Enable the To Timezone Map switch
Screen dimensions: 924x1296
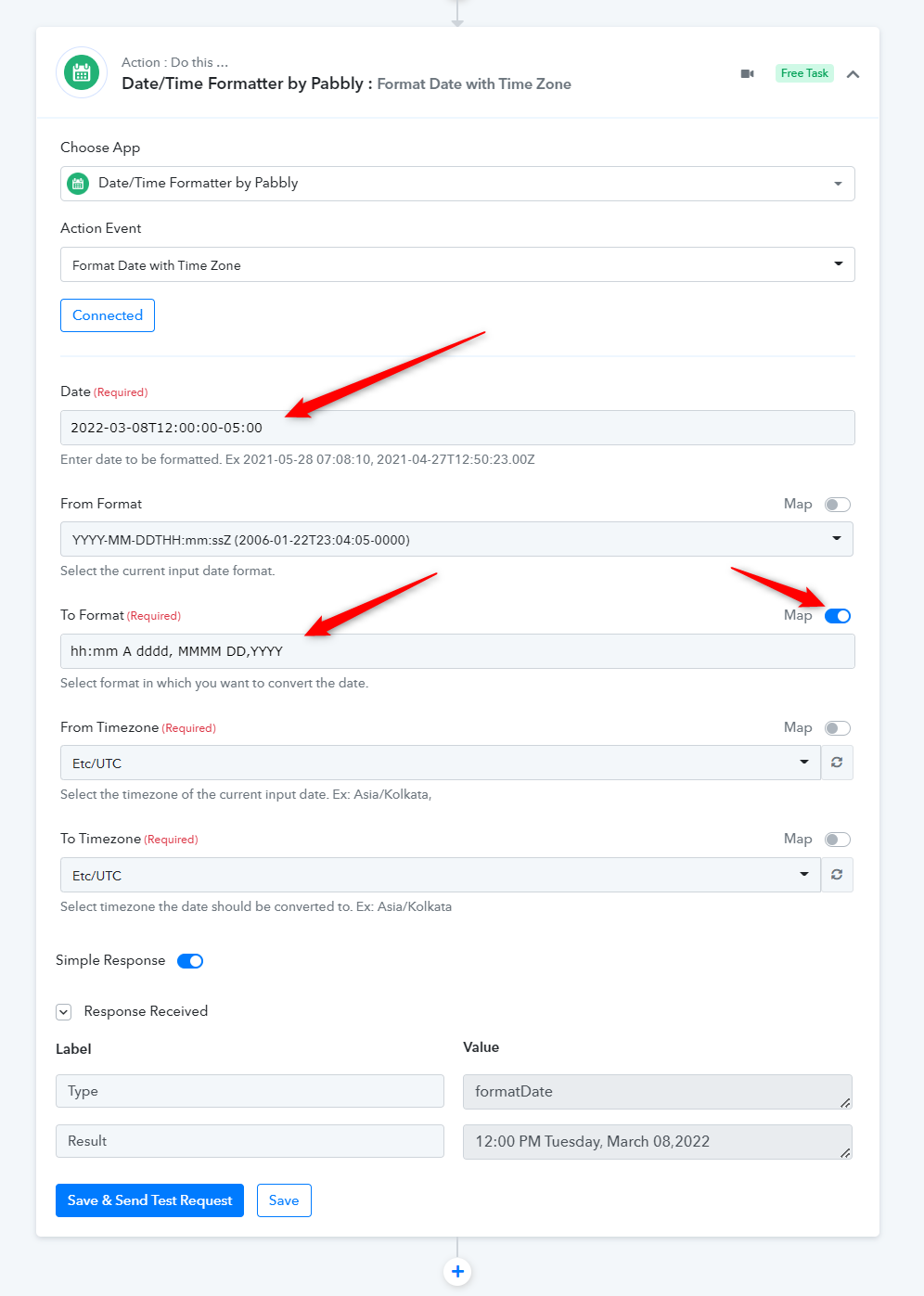coord(838,840)
